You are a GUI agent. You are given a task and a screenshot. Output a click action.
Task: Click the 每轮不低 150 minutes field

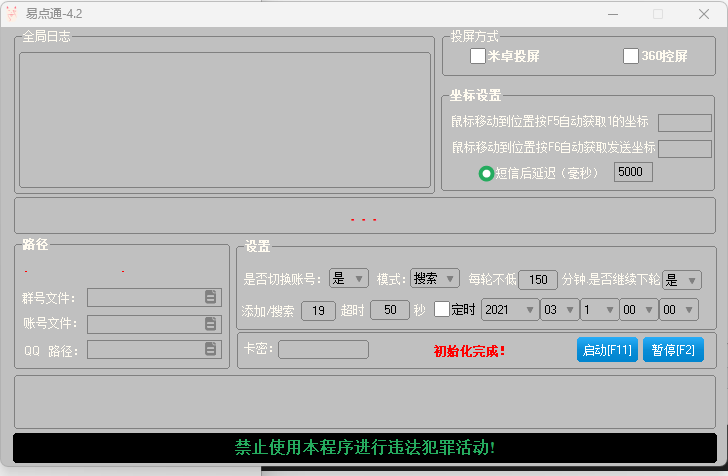538,280
